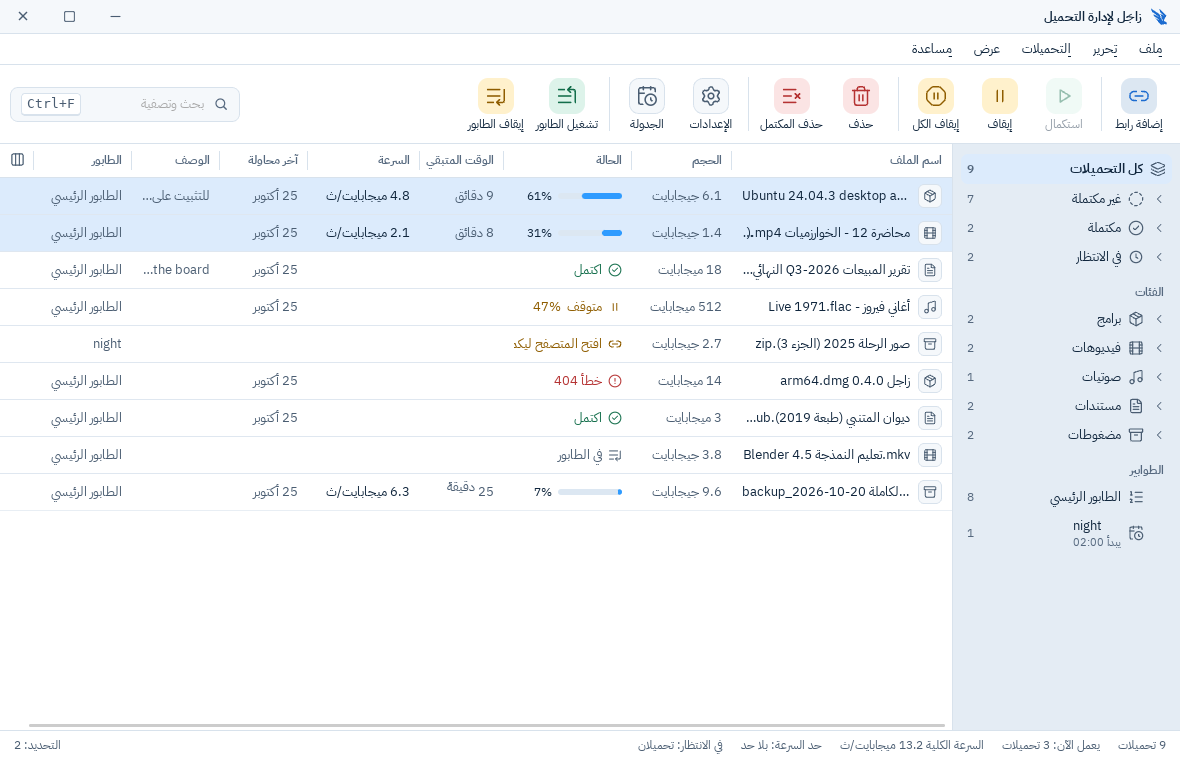Viewport: 1180px width, 760px height.
Task: Open the التحميلات menu
Action: coord(1046,49)
